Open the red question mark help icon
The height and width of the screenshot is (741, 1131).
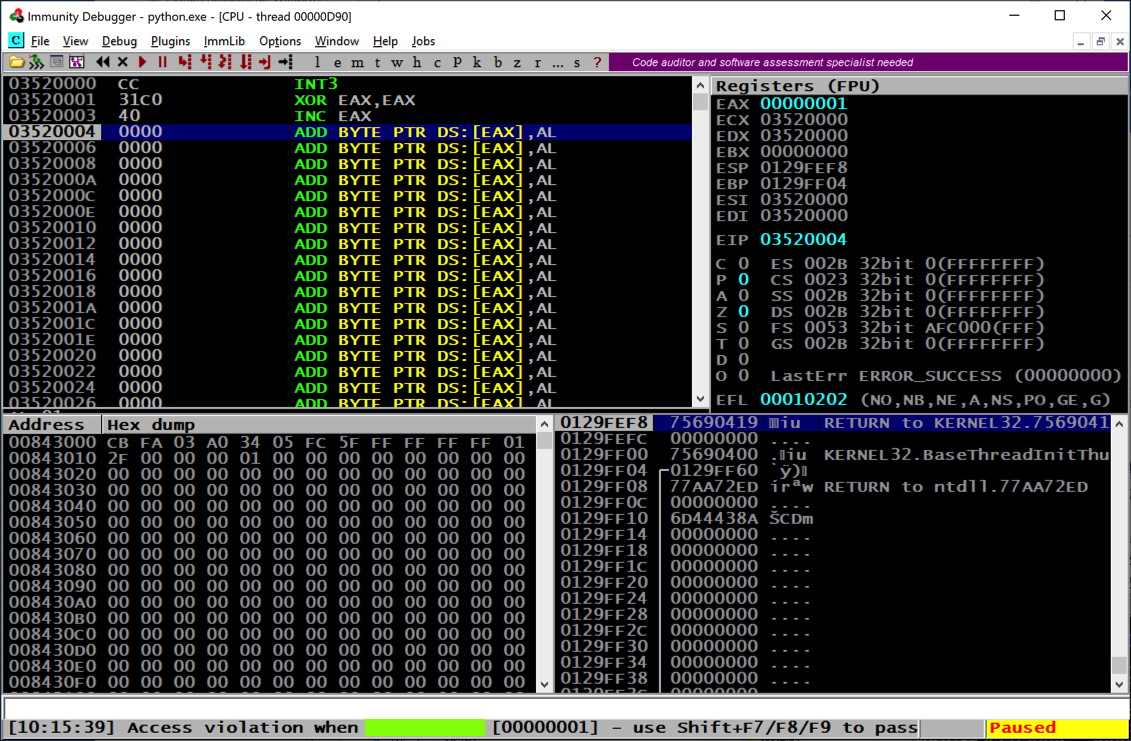597,62
